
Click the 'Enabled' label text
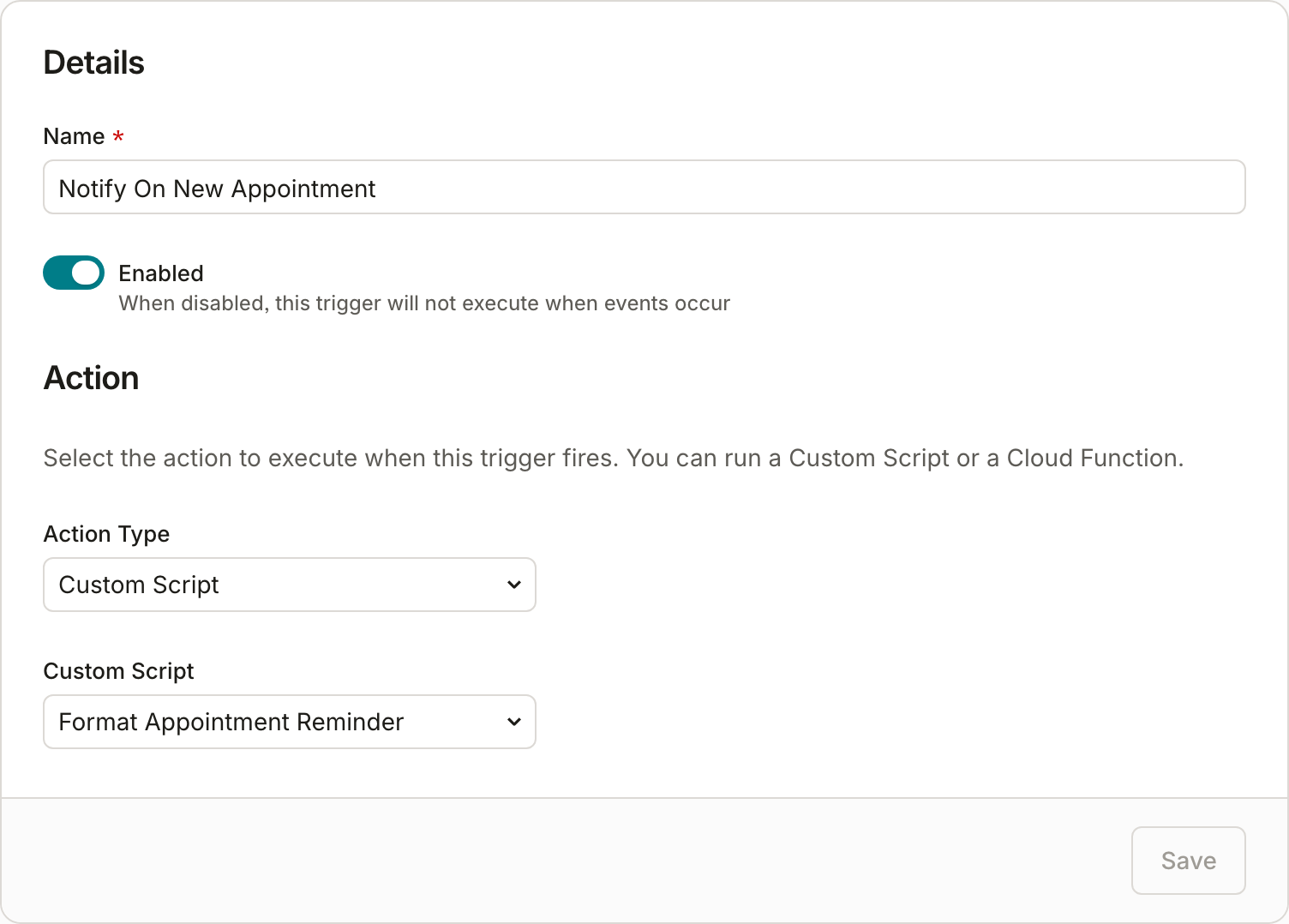tap(161, 273)
